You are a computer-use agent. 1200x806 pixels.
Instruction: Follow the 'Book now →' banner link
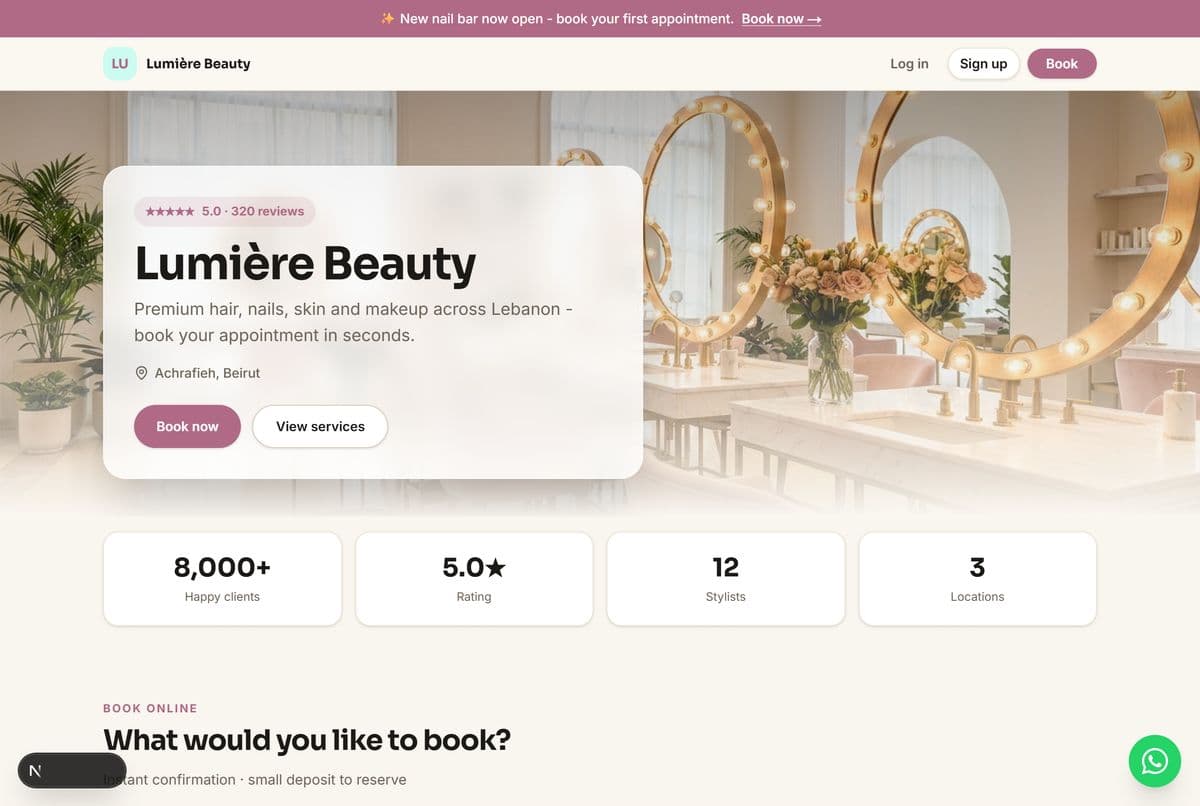pyautogui.click(x=781, y=19)
